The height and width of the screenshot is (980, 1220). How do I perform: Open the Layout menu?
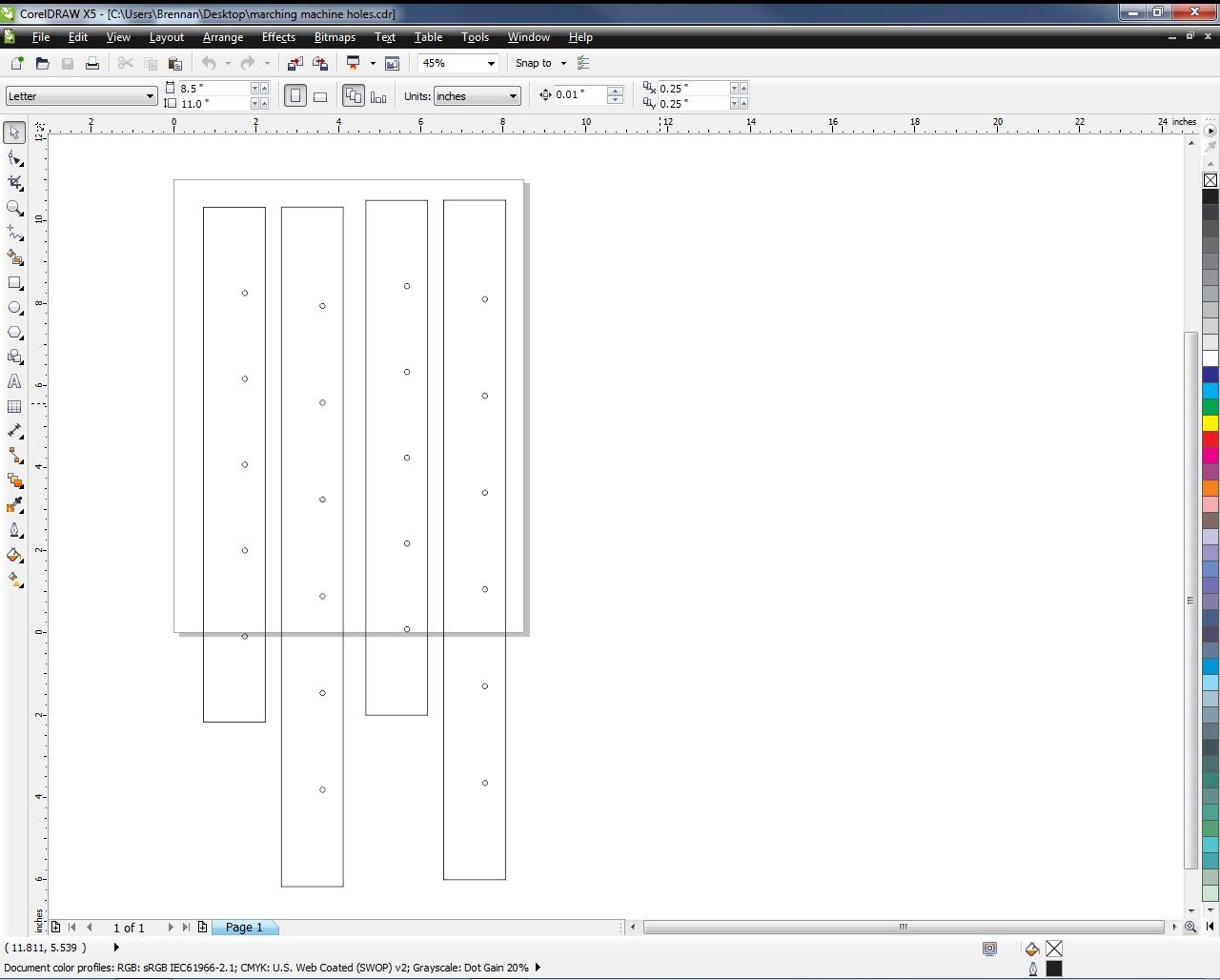point(166,37)
